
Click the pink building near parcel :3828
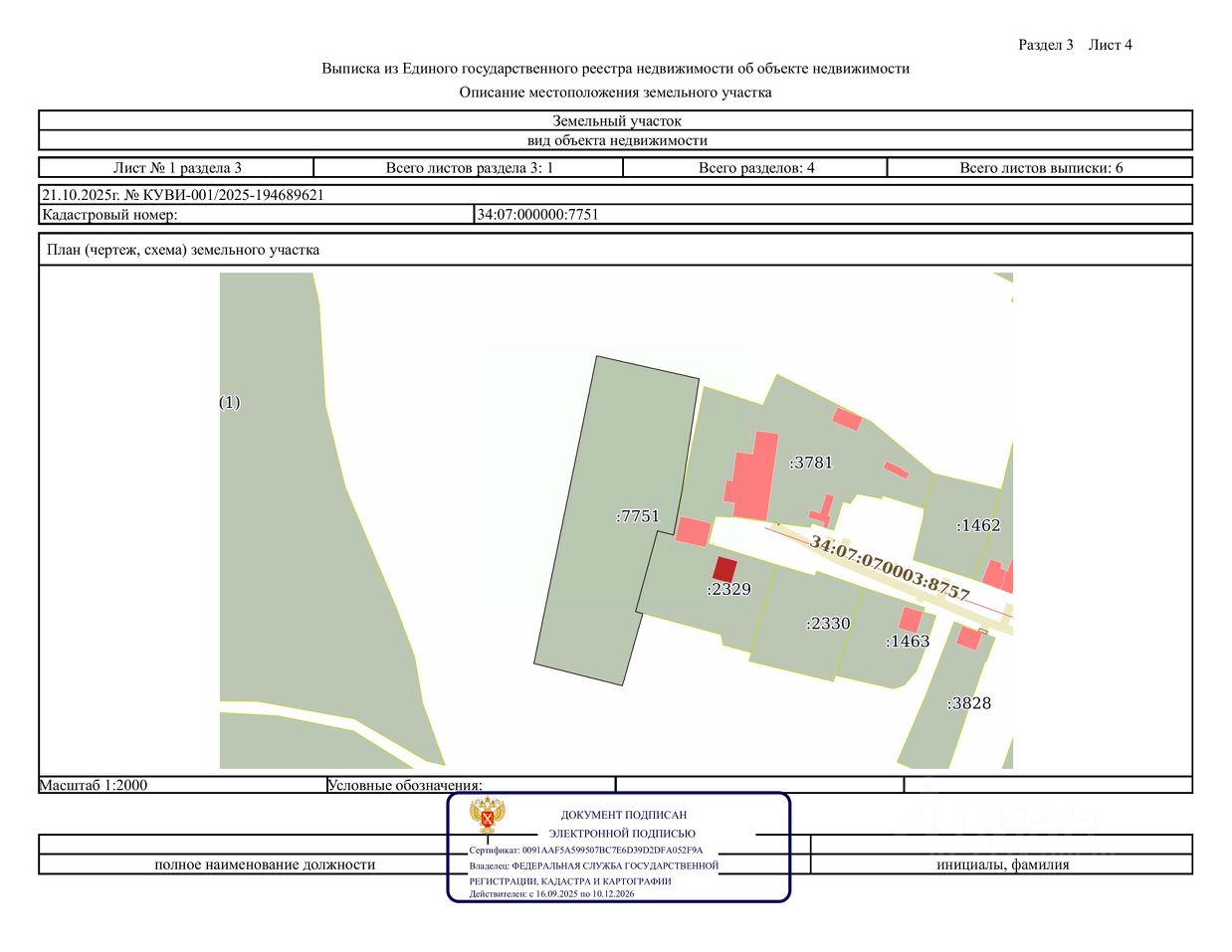[x=969, y=638]
